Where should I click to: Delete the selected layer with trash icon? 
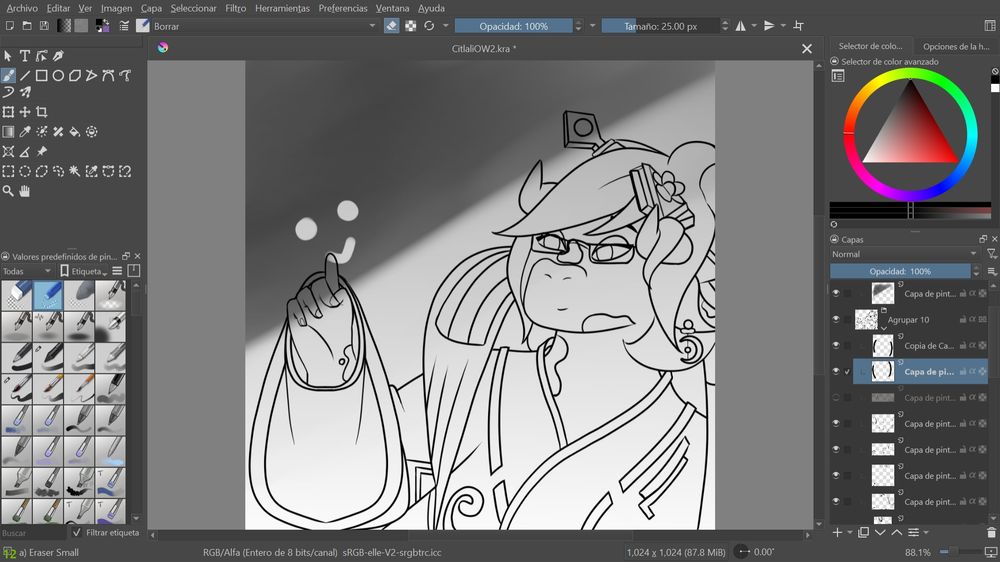pos(991,532)
